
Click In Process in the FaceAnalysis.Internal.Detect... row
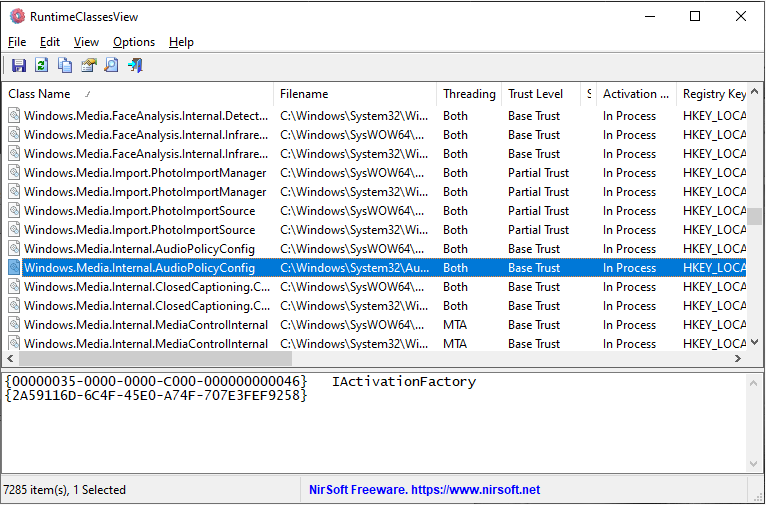(x=629, y=116)
